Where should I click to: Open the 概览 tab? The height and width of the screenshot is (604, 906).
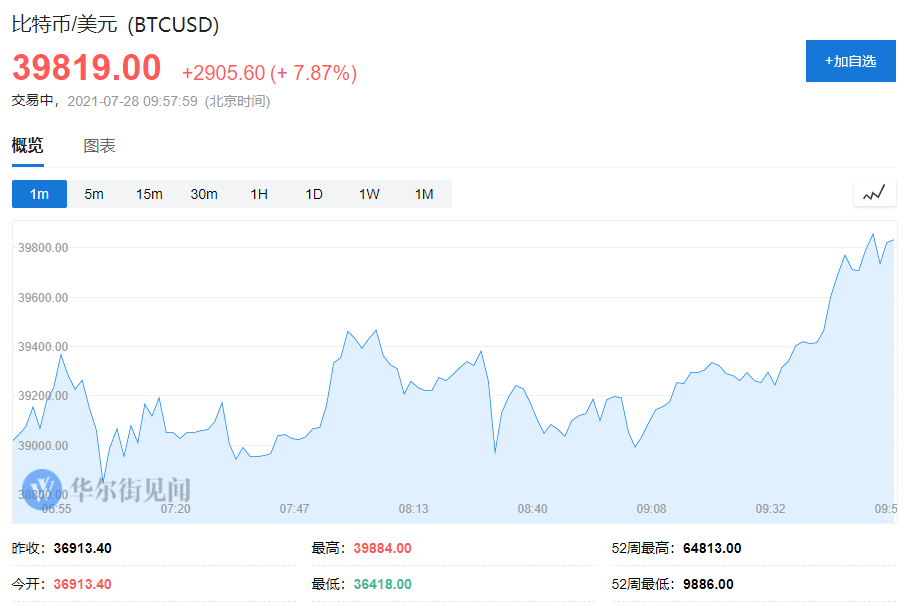tap(28, 146)
